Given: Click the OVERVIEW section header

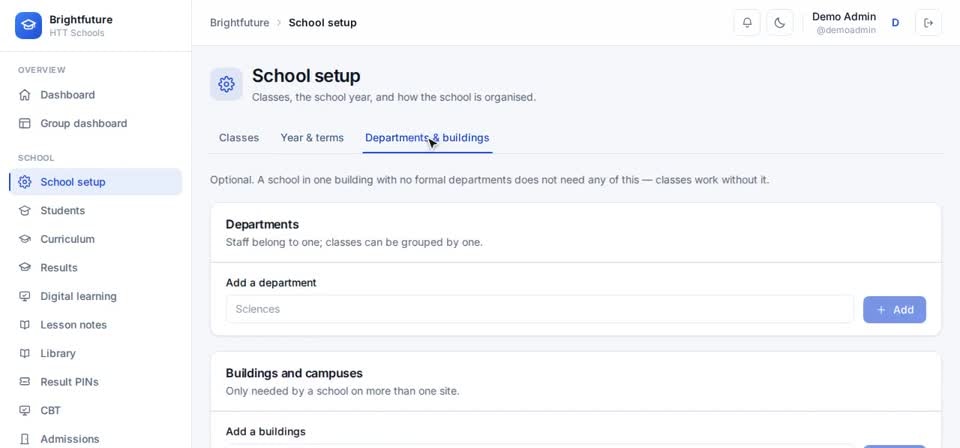Looking at the screenshot, I should coord(42,70).
